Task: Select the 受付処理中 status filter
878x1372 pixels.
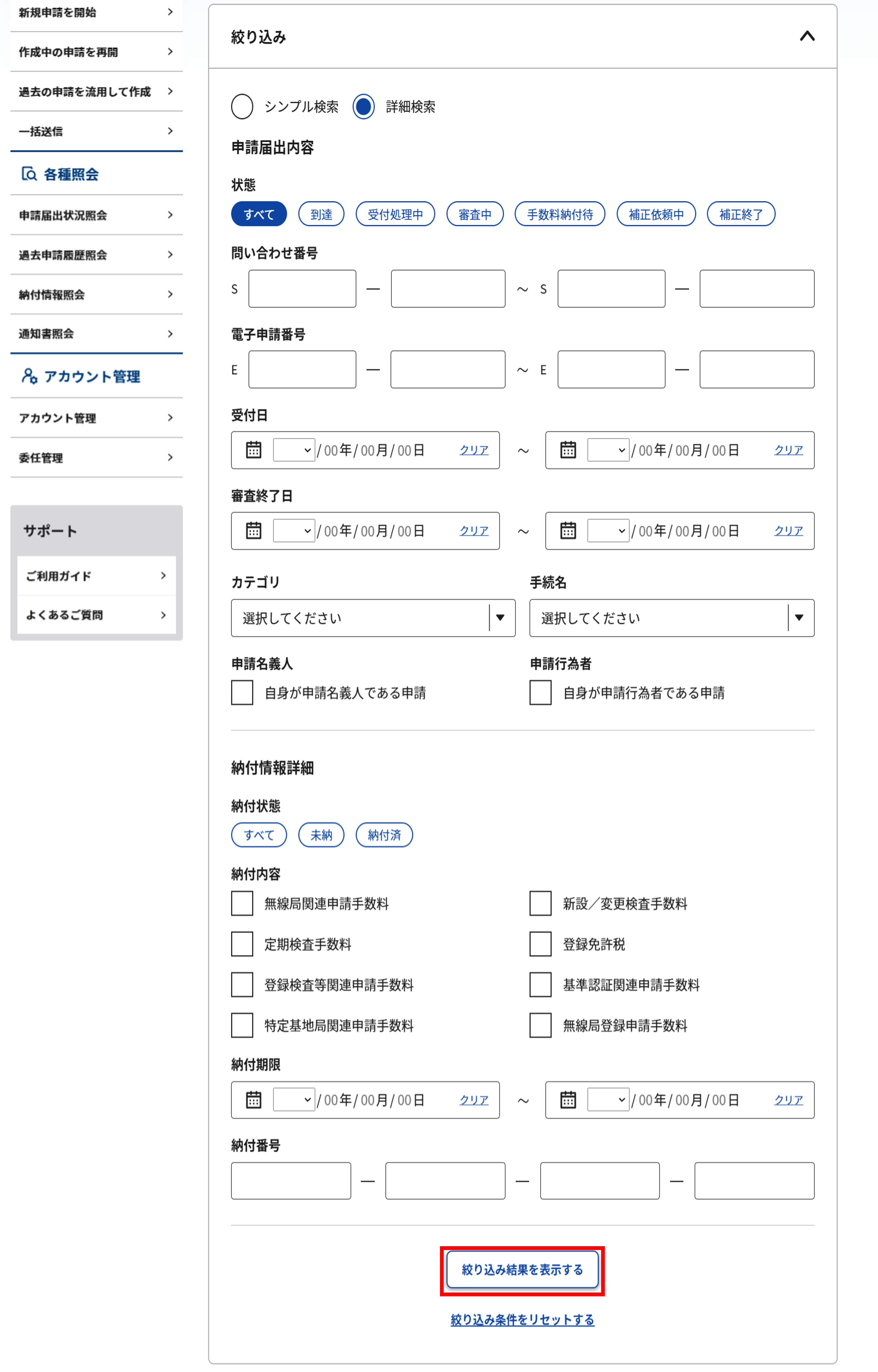Action: [395, 214]
